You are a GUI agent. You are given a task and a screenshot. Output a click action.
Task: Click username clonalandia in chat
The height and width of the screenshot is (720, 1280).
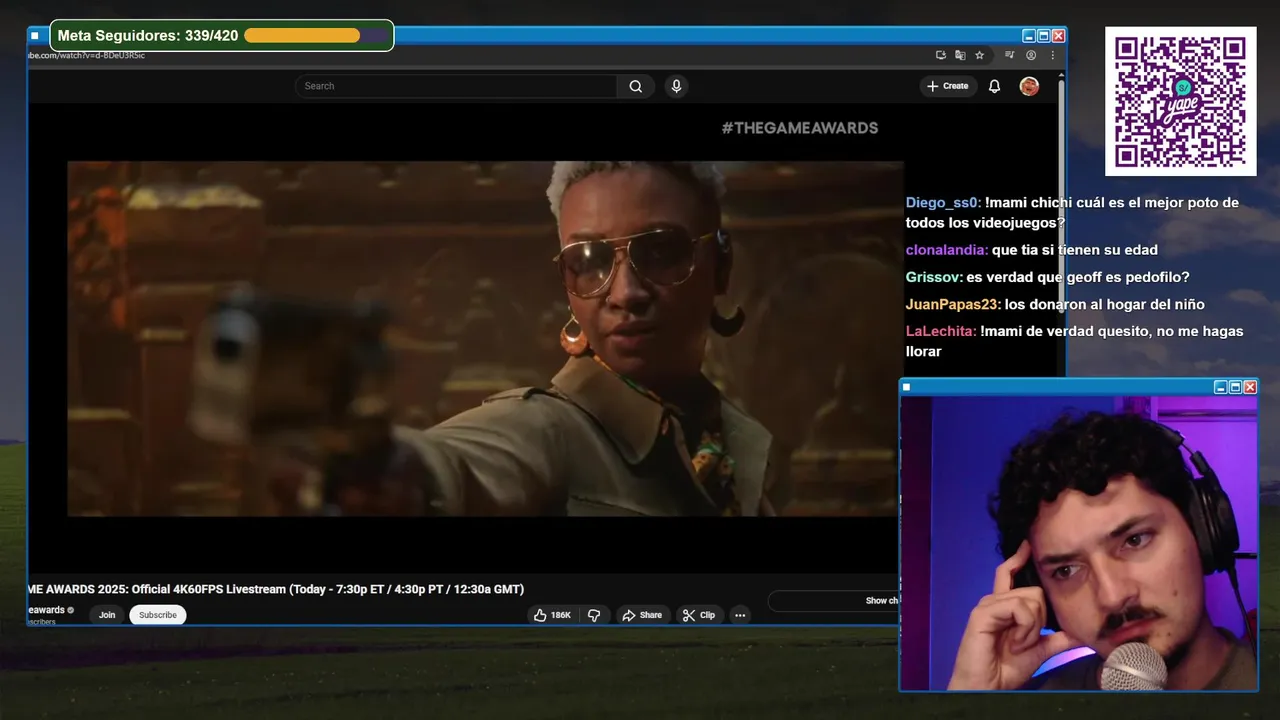pos(947,250)
